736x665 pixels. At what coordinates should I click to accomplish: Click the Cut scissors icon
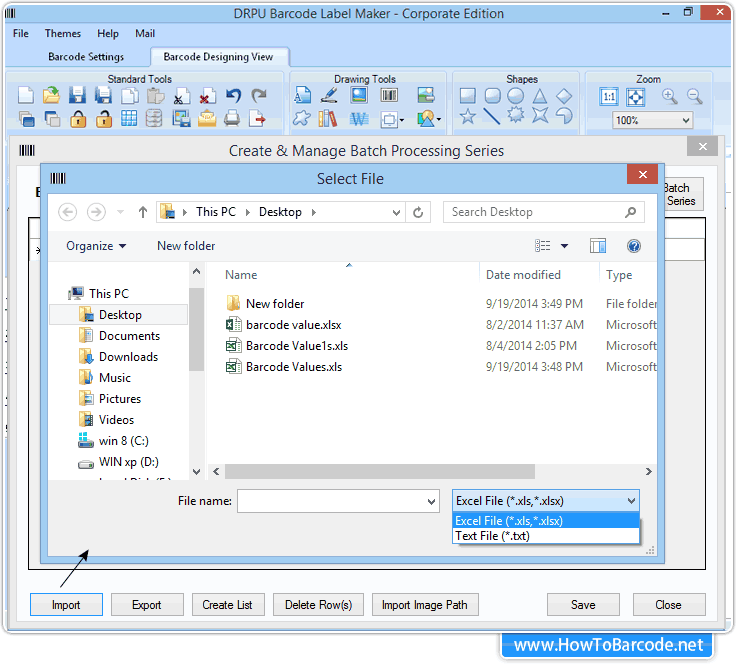(182, 95)
